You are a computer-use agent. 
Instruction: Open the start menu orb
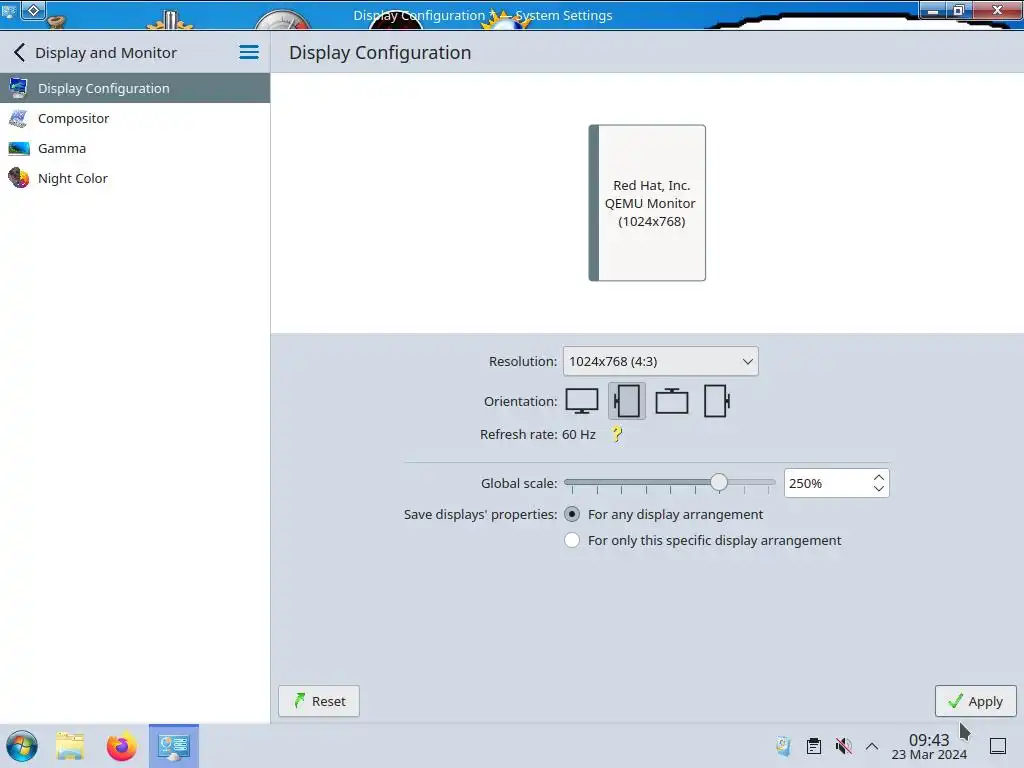22,746
